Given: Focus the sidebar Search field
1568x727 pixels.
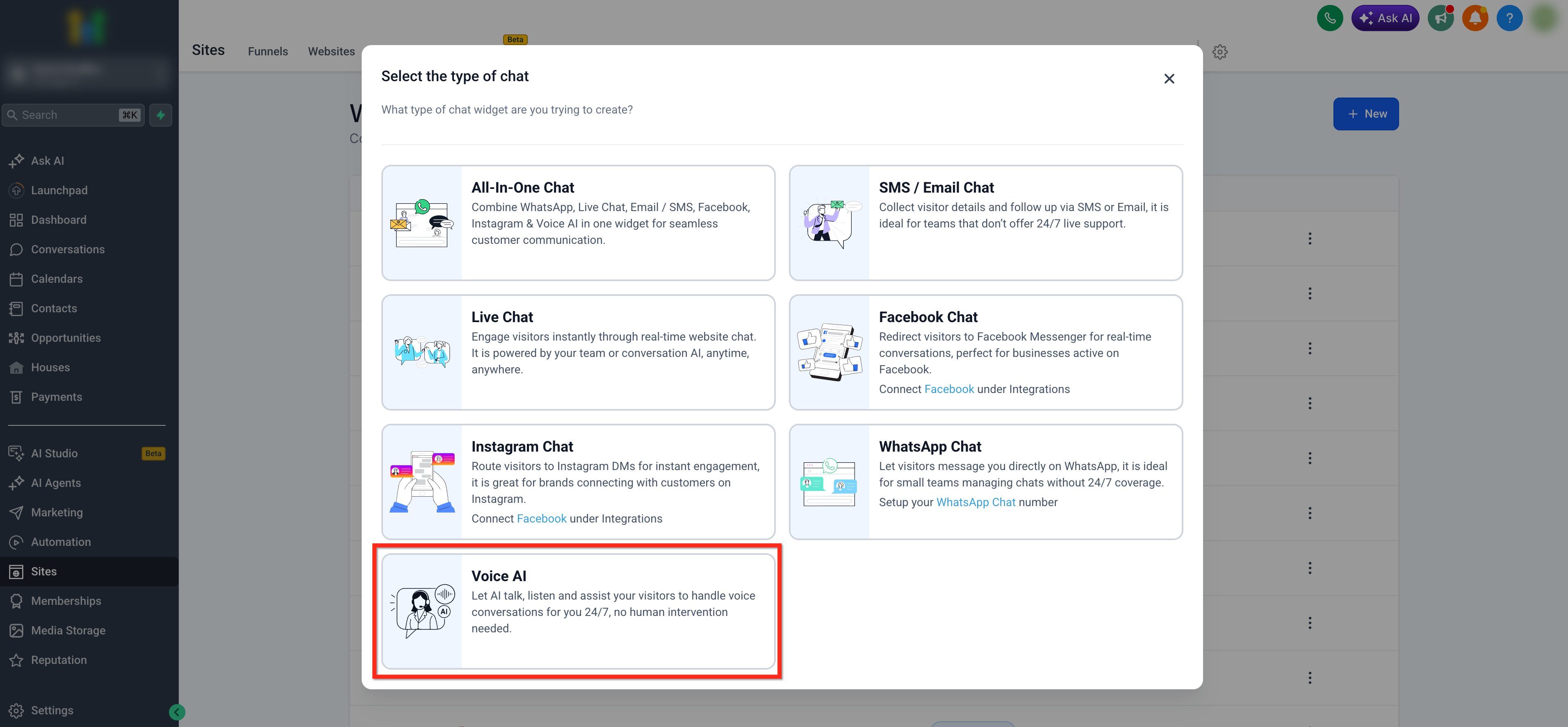Looking at the screenshot, I should coord(67,115).
